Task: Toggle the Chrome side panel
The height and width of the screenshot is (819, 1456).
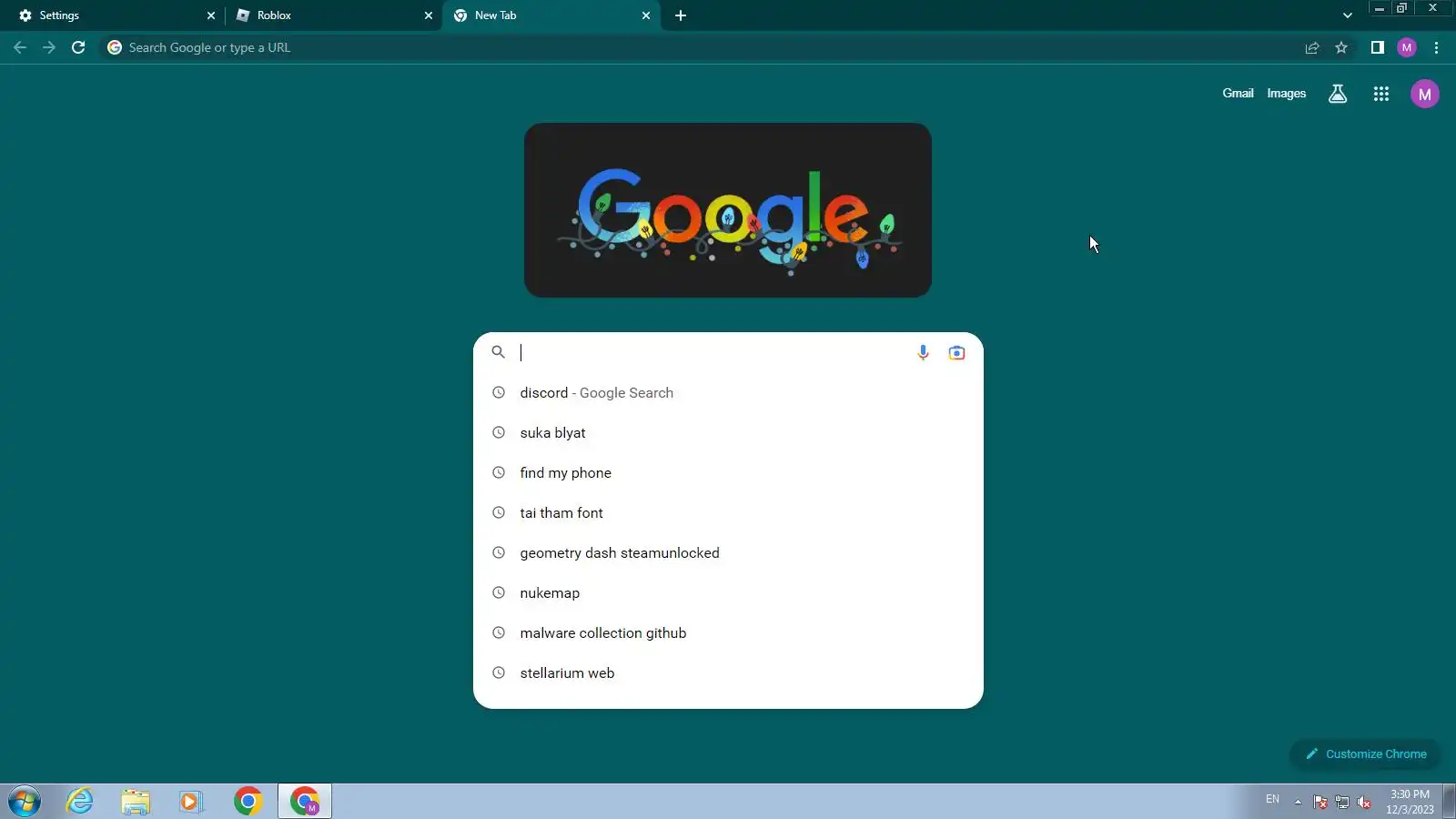Action: (x=1378, y=47)
